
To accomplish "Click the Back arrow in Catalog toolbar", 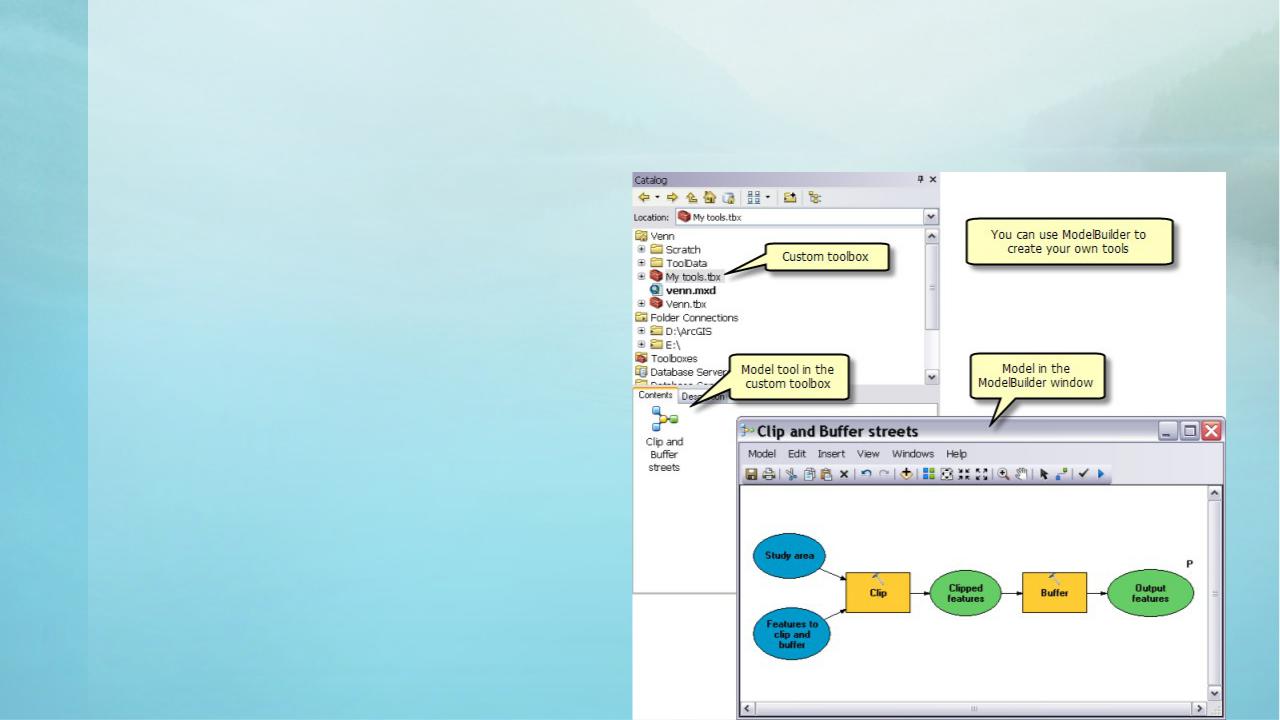I will pyautogui.click(x=644, y=197).
